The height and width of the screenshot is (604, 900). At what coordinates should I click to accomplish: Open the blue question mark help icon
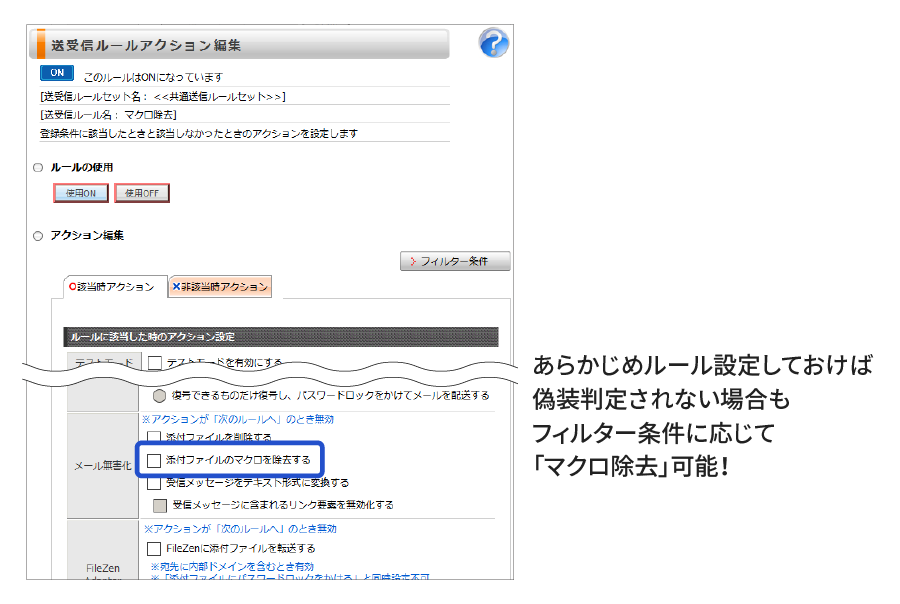click(x=493, y=43)
